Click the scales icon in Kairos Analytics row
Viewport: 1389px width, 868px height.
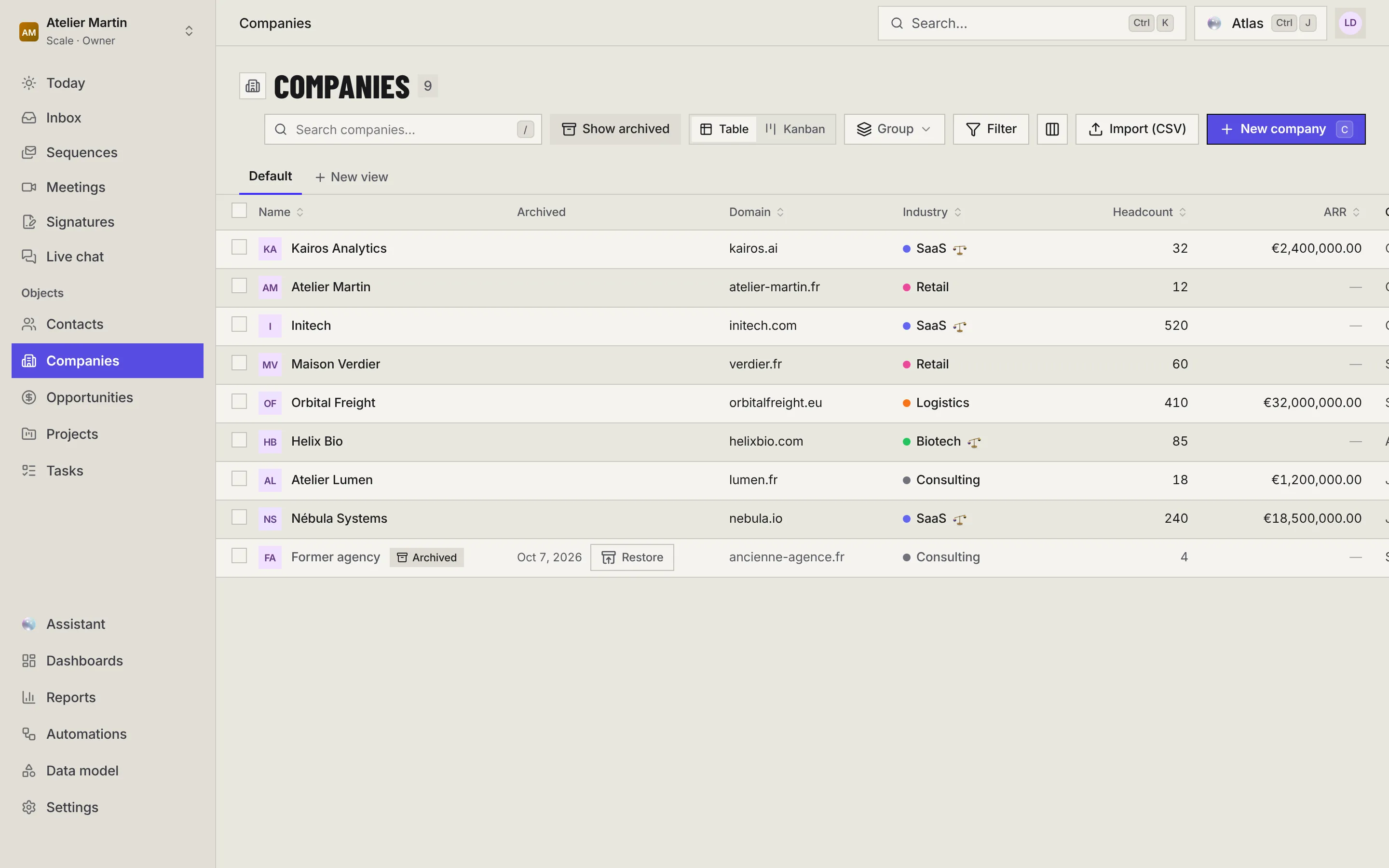point(959,249)
